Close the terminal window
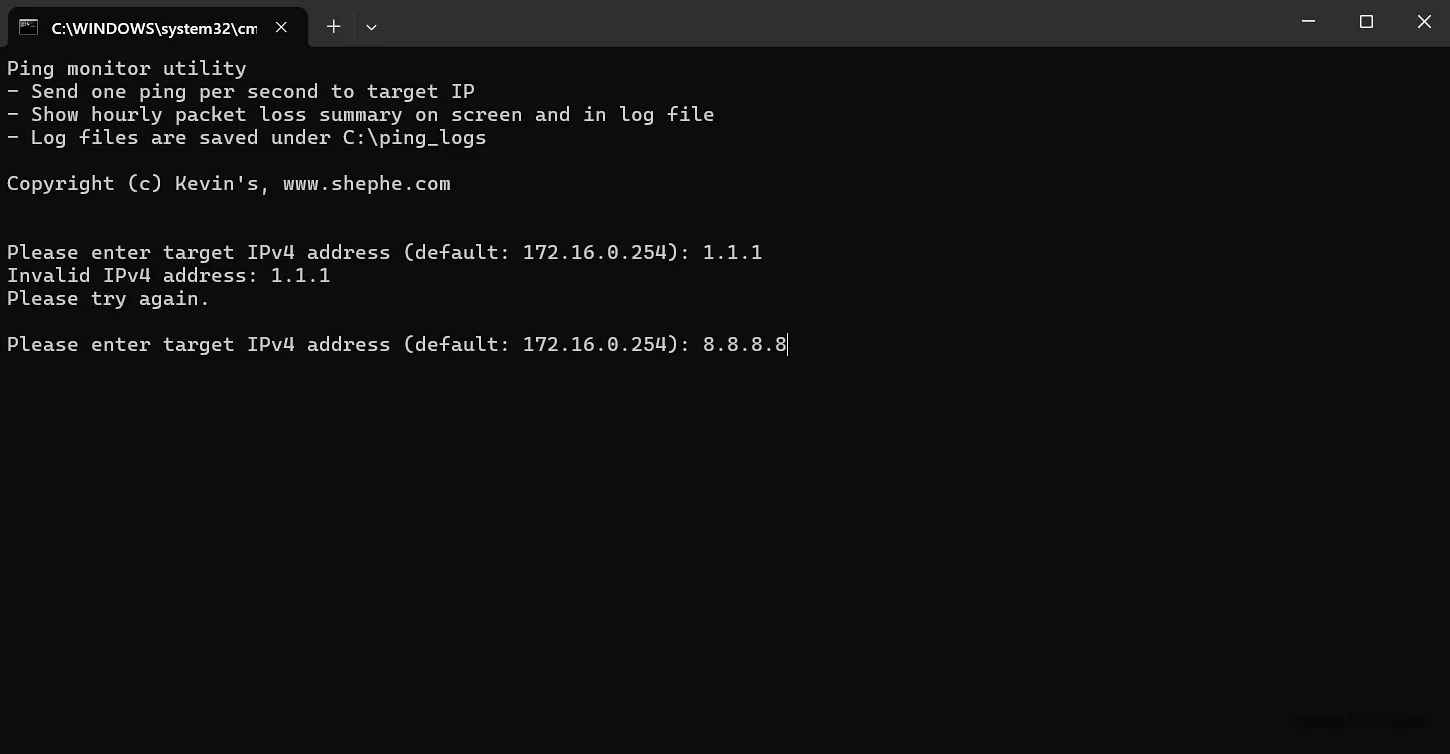1450x754 pixels. click(1424, 22)
